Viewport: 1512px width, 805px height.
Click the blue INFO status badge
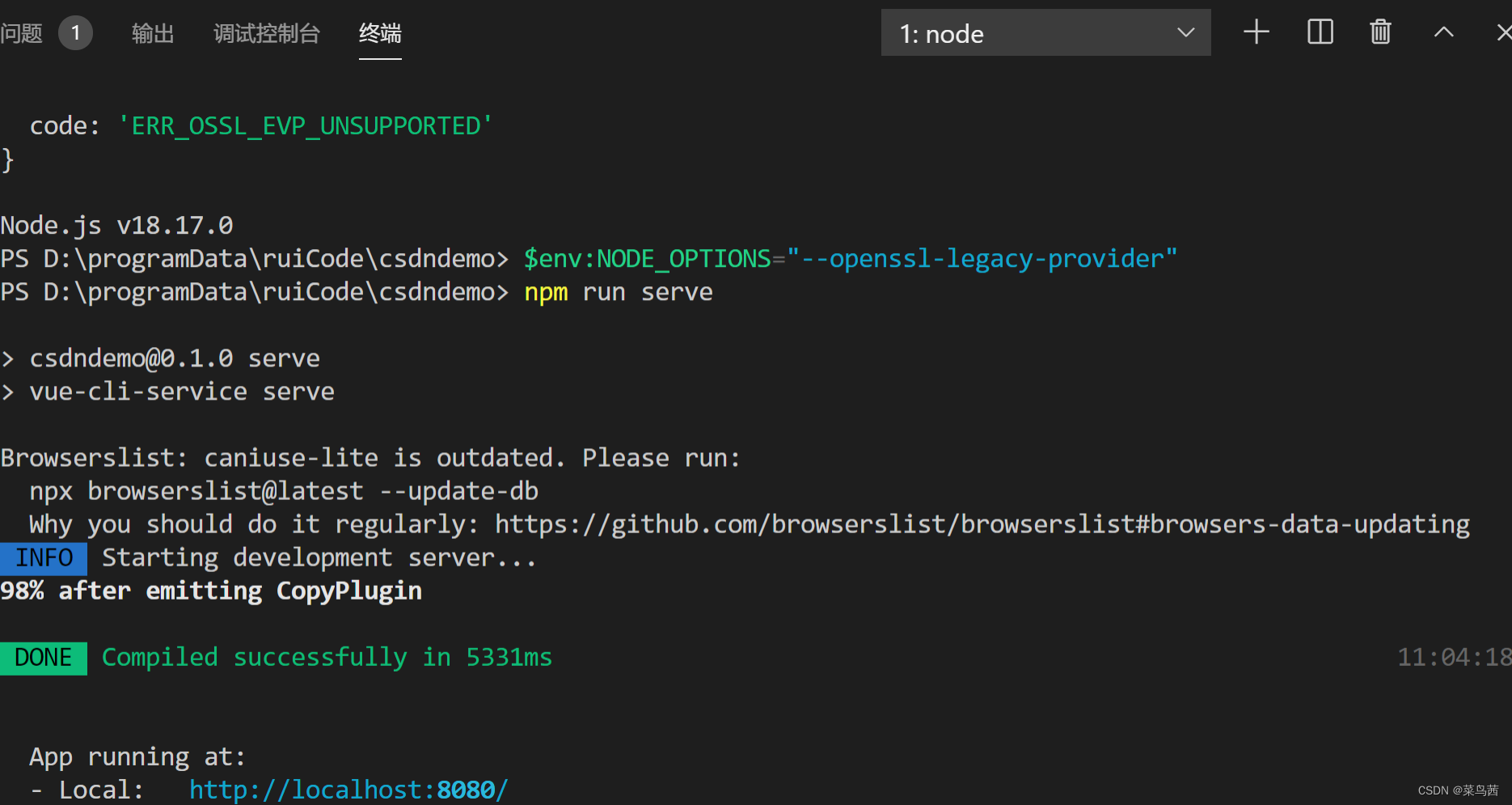pyautogui.click(x=43, y=557)
